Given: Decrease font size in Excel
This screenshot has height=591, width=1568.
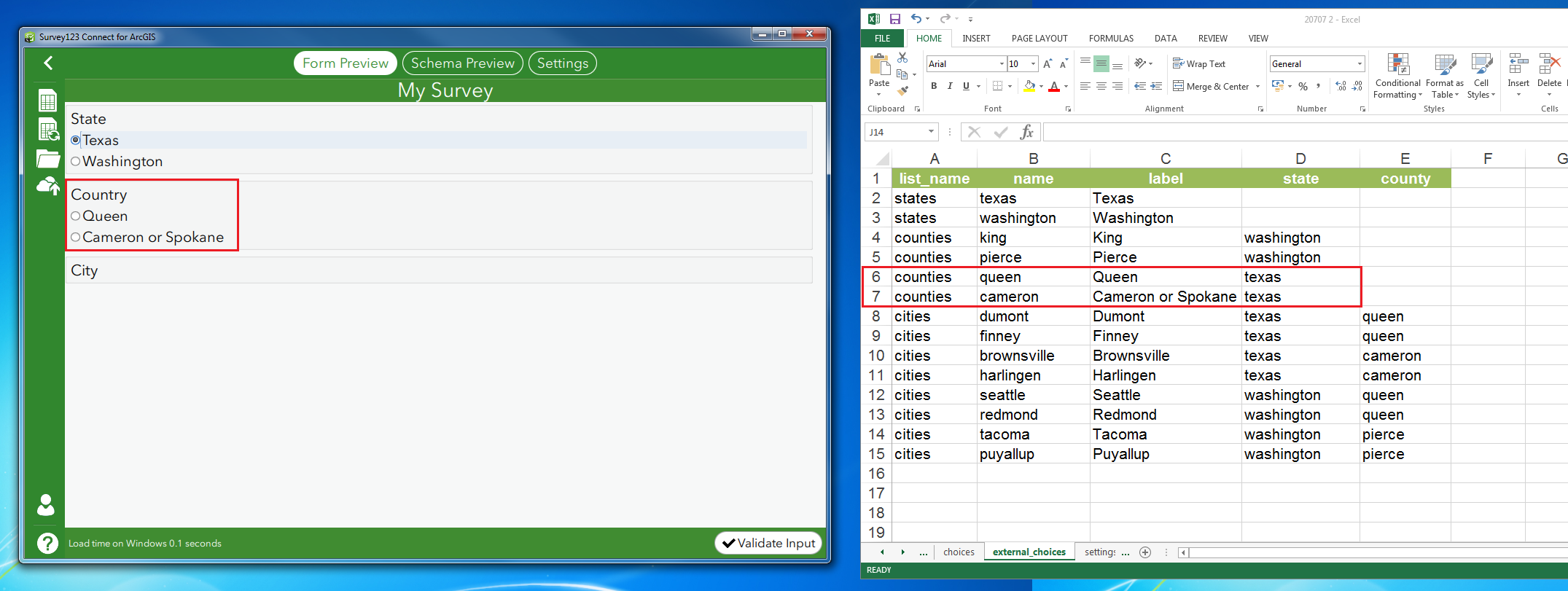Looking at the screenshot, I should point(1064,64).
